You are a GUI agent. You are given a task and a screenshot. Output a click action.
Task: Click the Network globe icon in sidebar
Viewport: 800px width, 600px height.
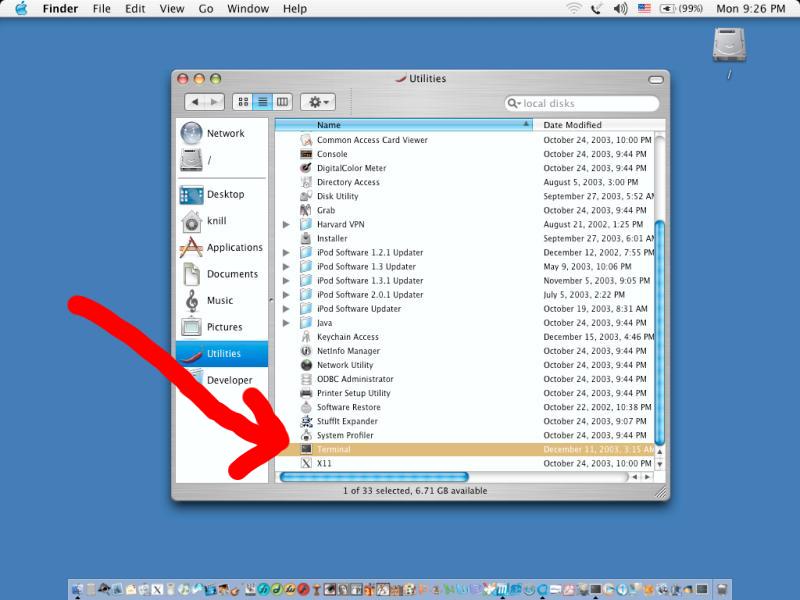point(191,133)
